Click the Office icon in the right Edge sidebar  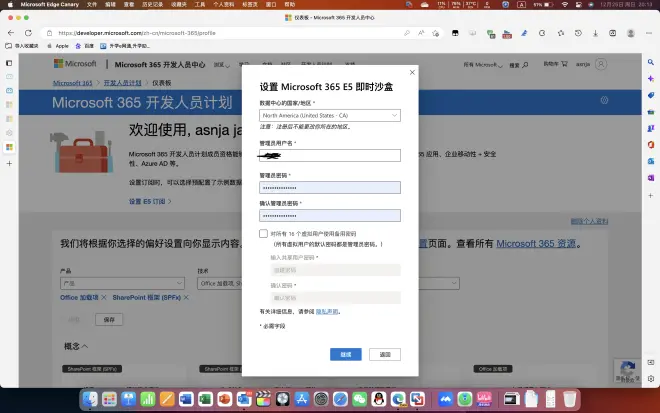point(651,145)
